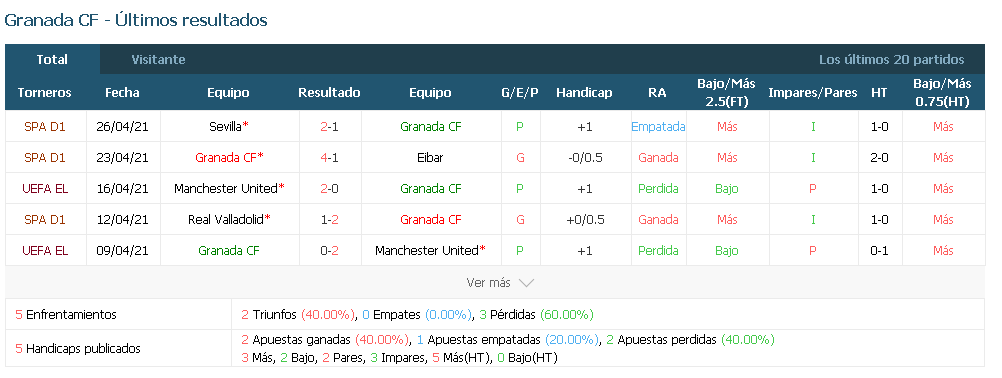1002x378 pixels.
Task: Switch to the Visitante tab
Action: 158,59
